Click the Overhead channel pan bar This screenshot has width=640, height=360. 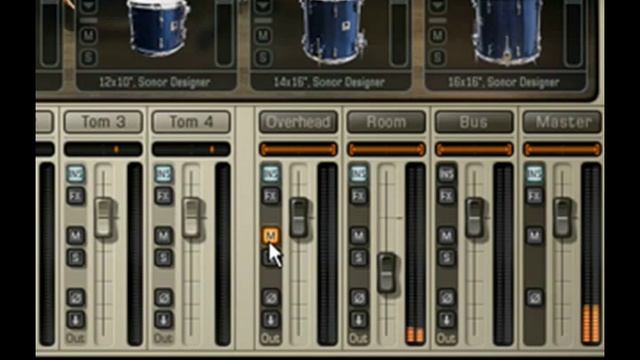pos(298,149)
